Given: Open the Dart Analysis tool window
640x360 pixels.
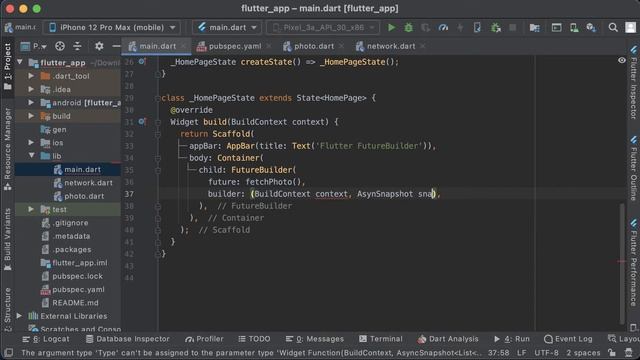Looking at the screenshot, I should 448,339.
